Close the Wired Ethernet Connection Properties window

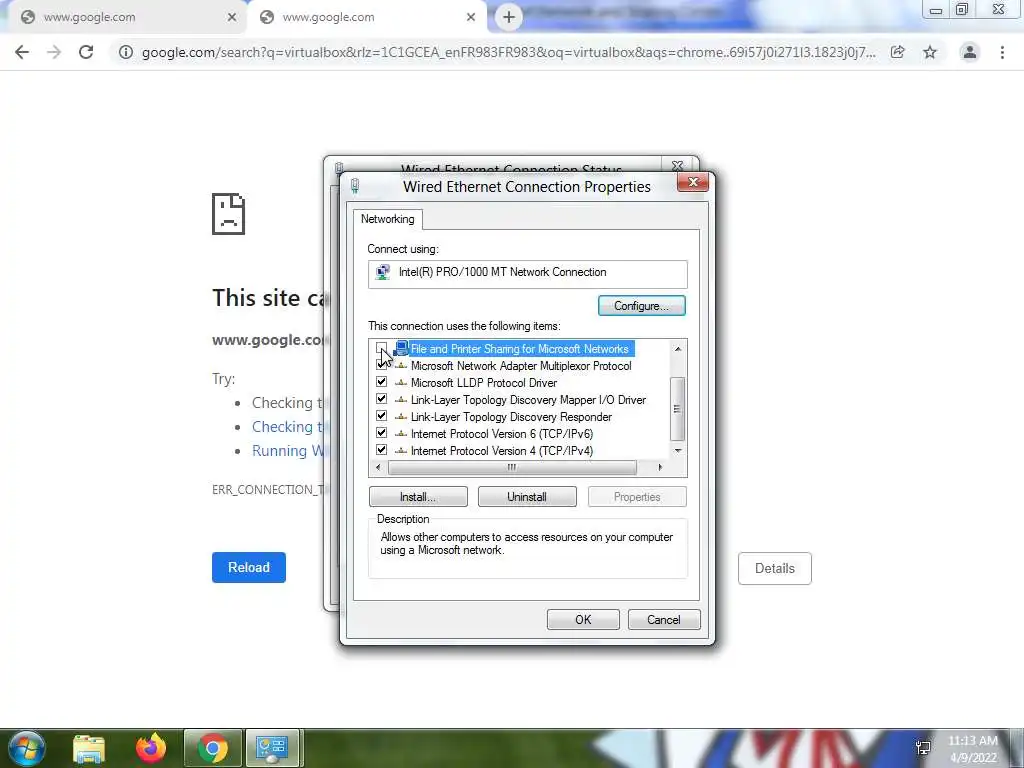click(x=693, y=182)
